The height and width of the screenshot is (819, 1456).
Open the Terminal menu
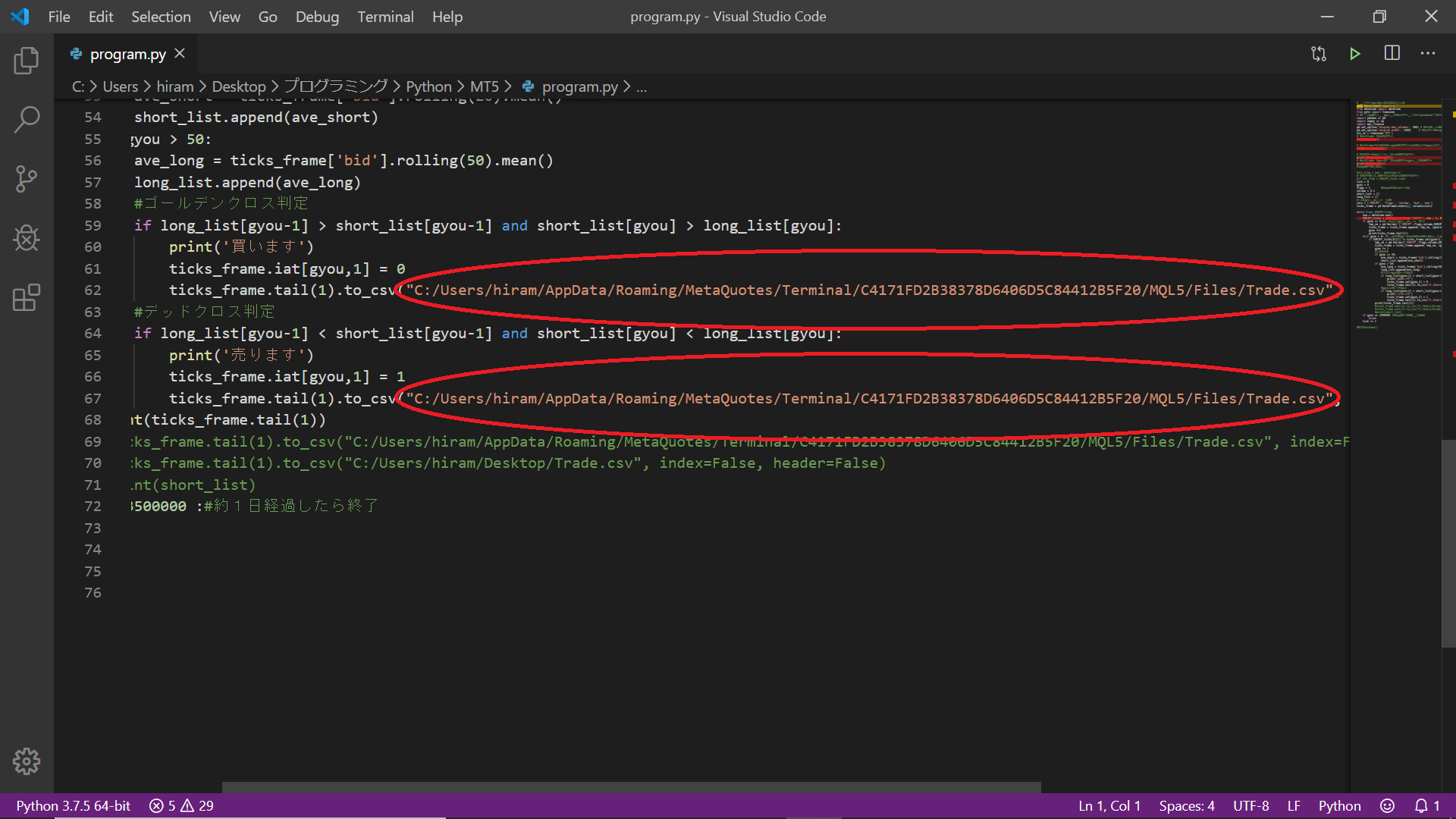point(385,17)
